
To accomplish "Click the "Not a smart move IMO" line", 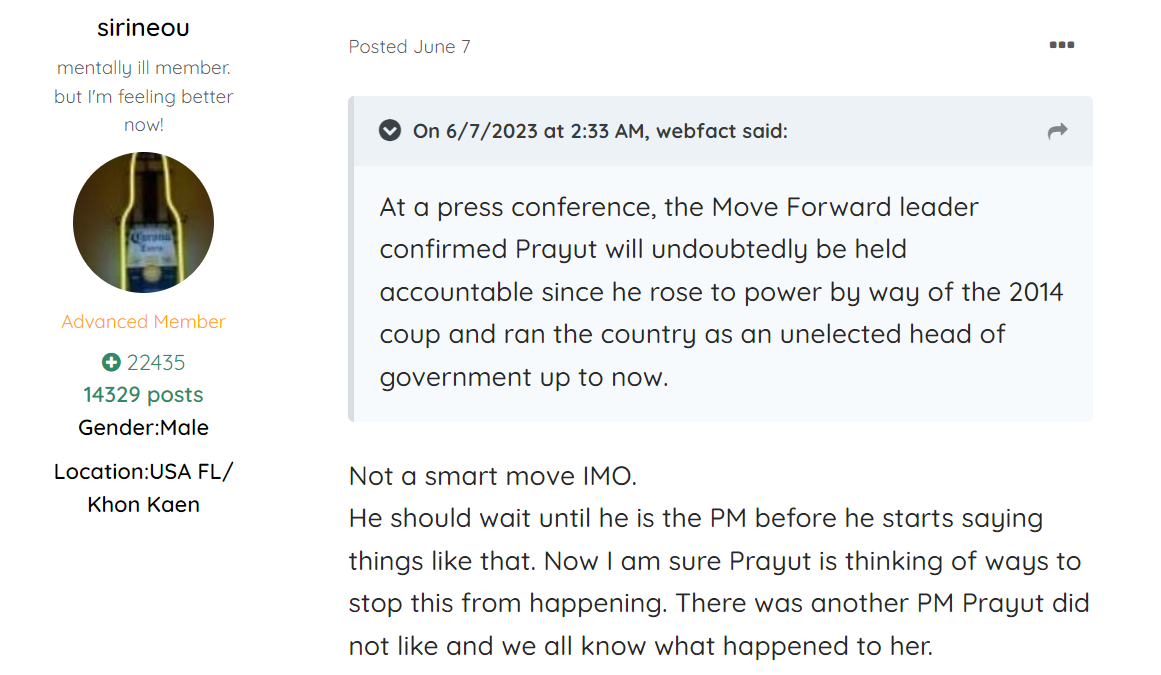I will 492,476.
